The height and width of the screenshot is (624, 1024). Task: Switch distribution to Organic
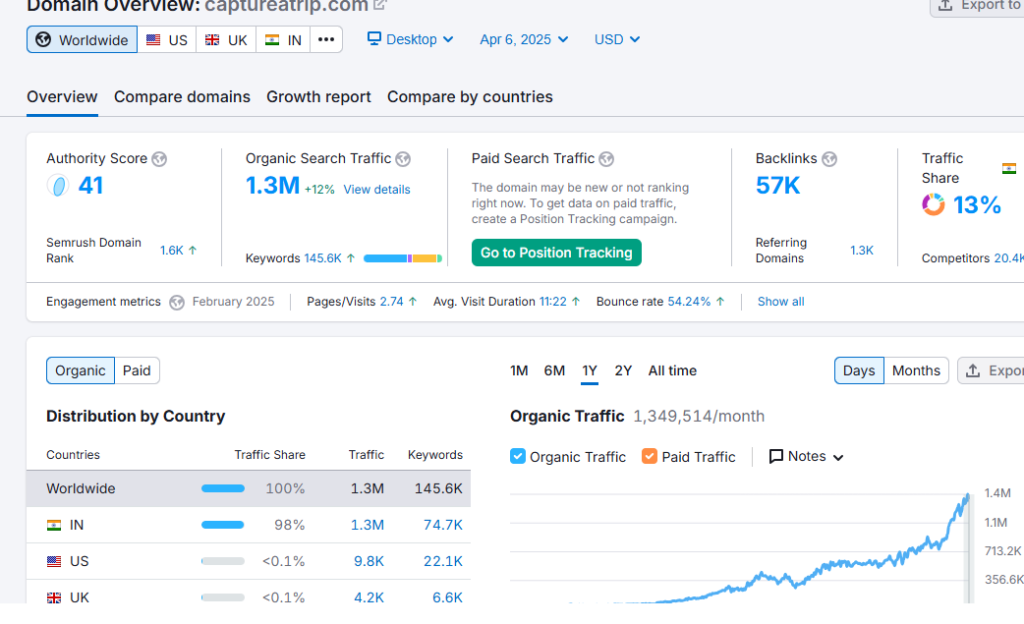click(80, 371)
